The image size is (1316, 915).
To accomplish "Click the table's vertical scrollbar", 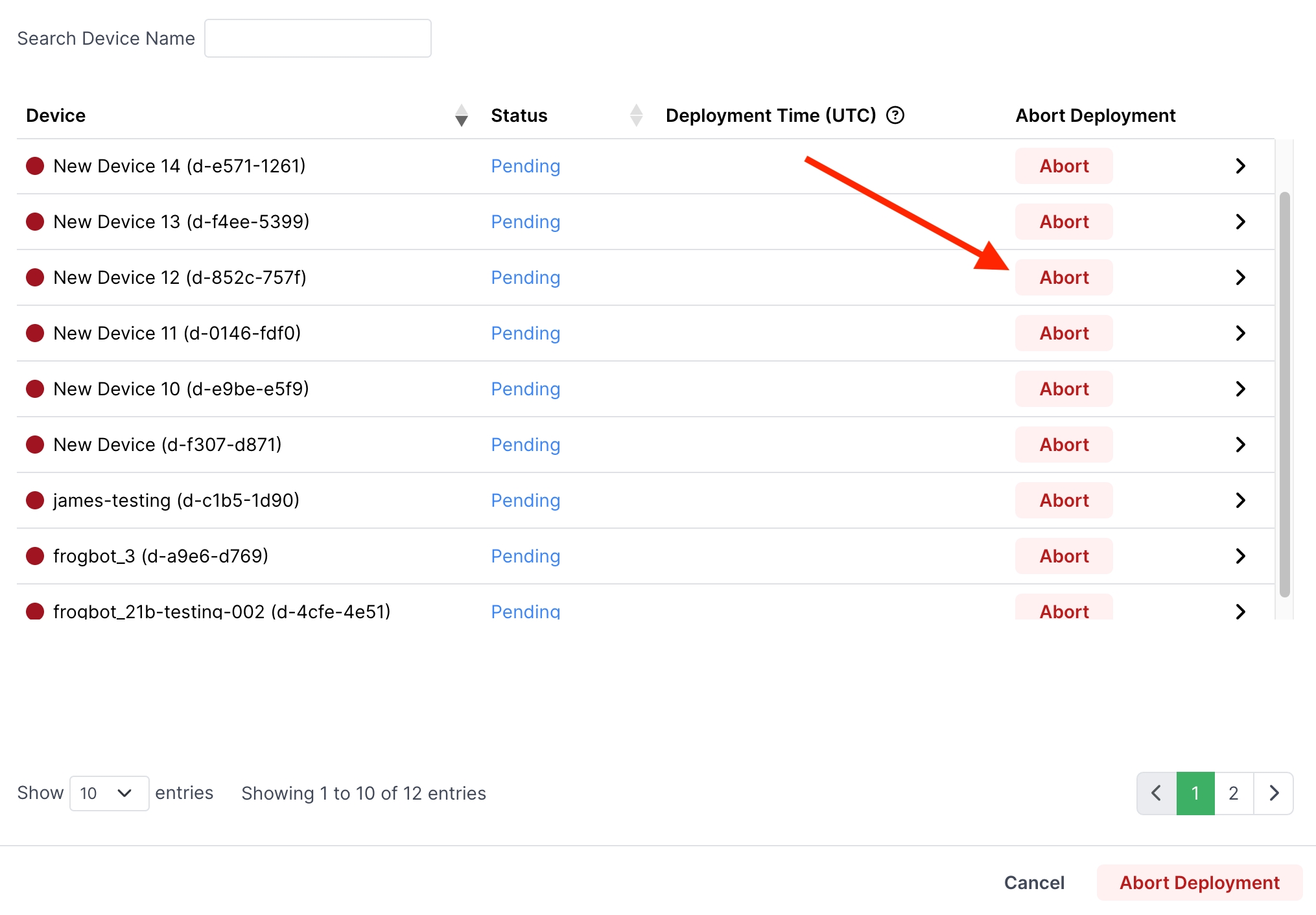I will point(1284,394).
